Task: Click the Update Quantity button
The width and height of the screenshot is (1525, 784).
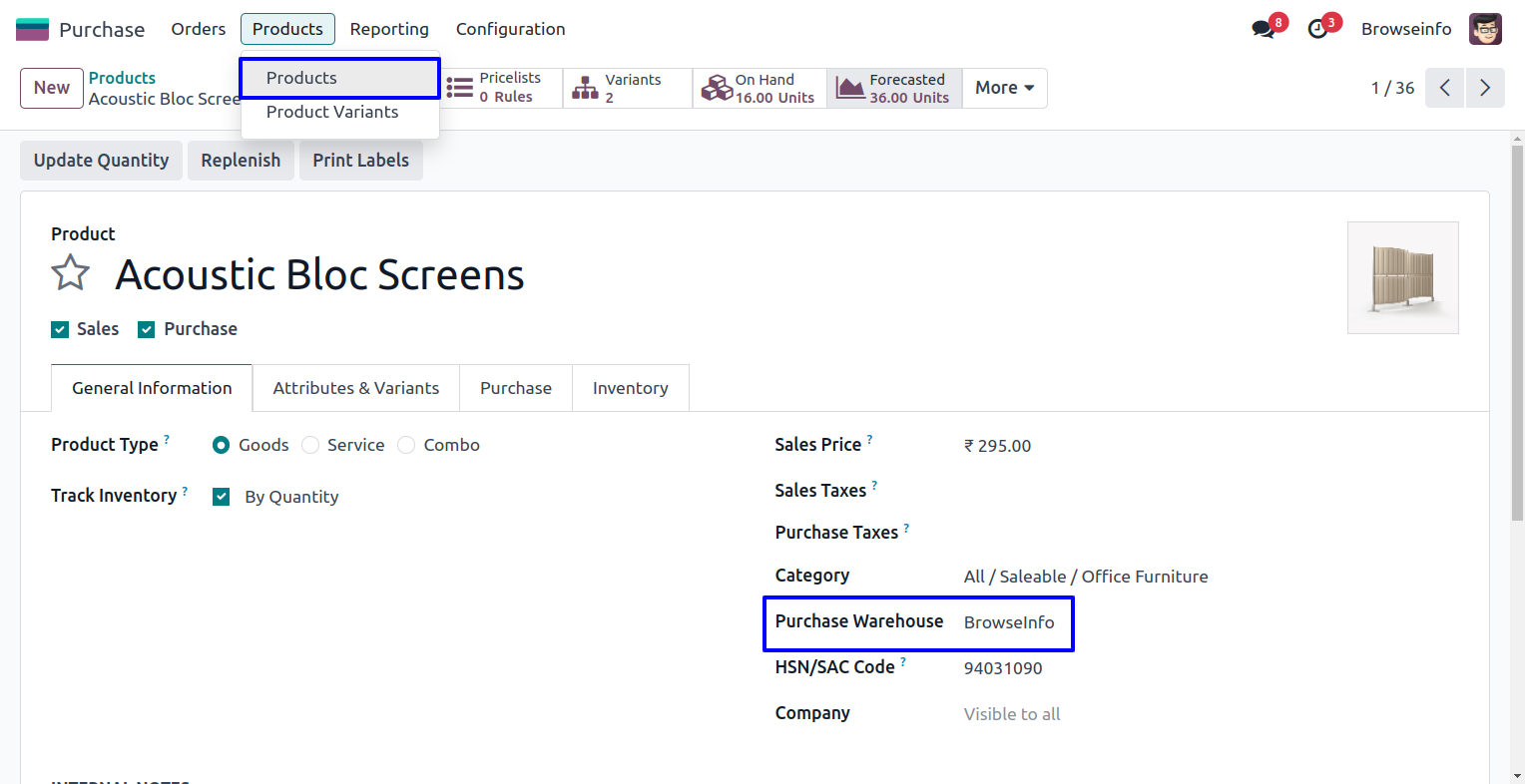Action: [101, 161]
